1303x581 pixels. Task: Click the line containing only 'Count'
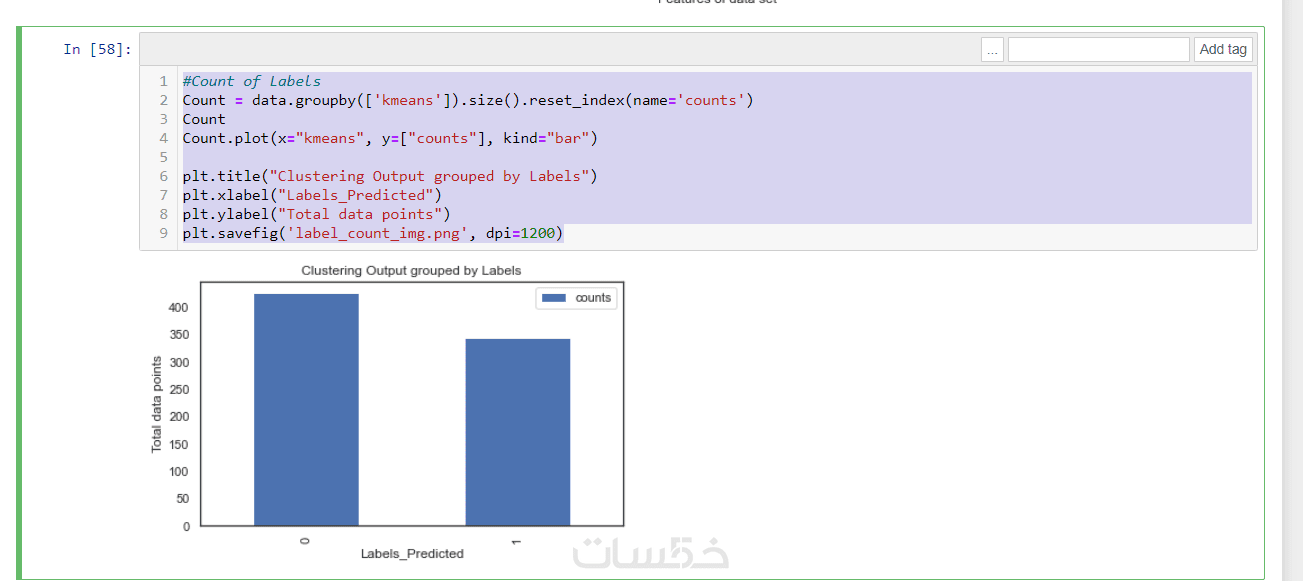pyautogui.click(x=204, y=119)
